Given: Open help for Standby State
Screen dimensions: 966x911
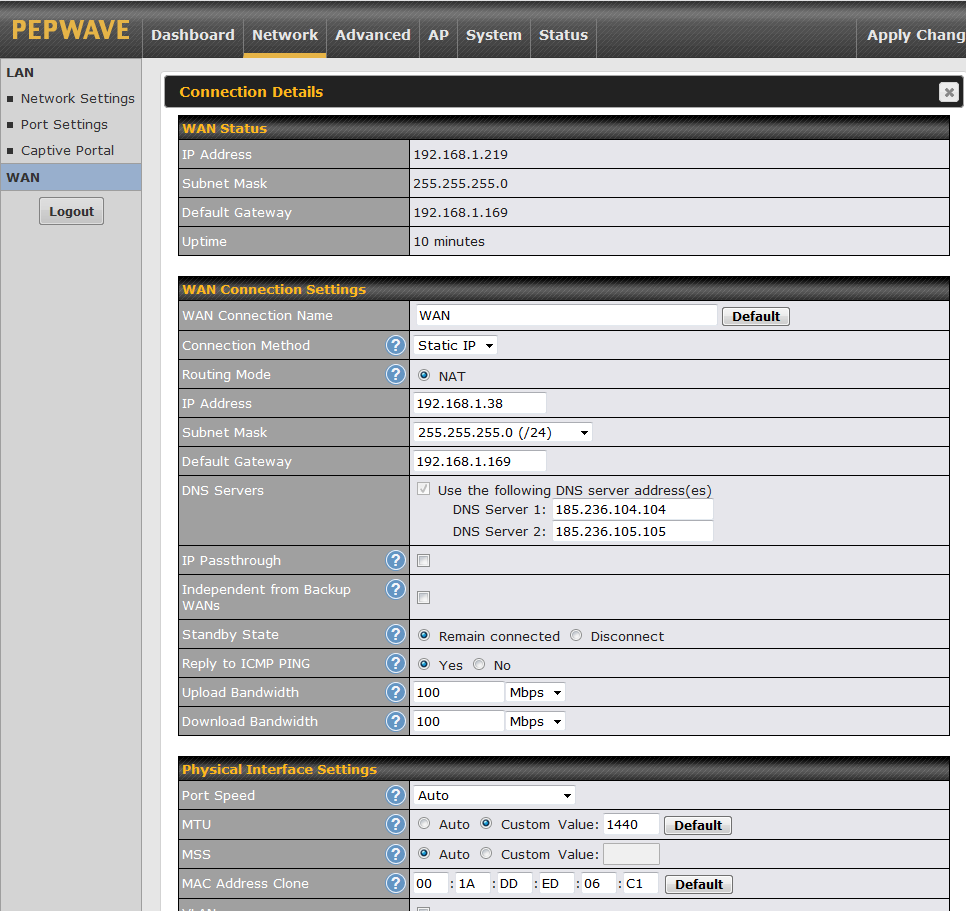Looking at the screenshot, I should click(x=395, y=634).
